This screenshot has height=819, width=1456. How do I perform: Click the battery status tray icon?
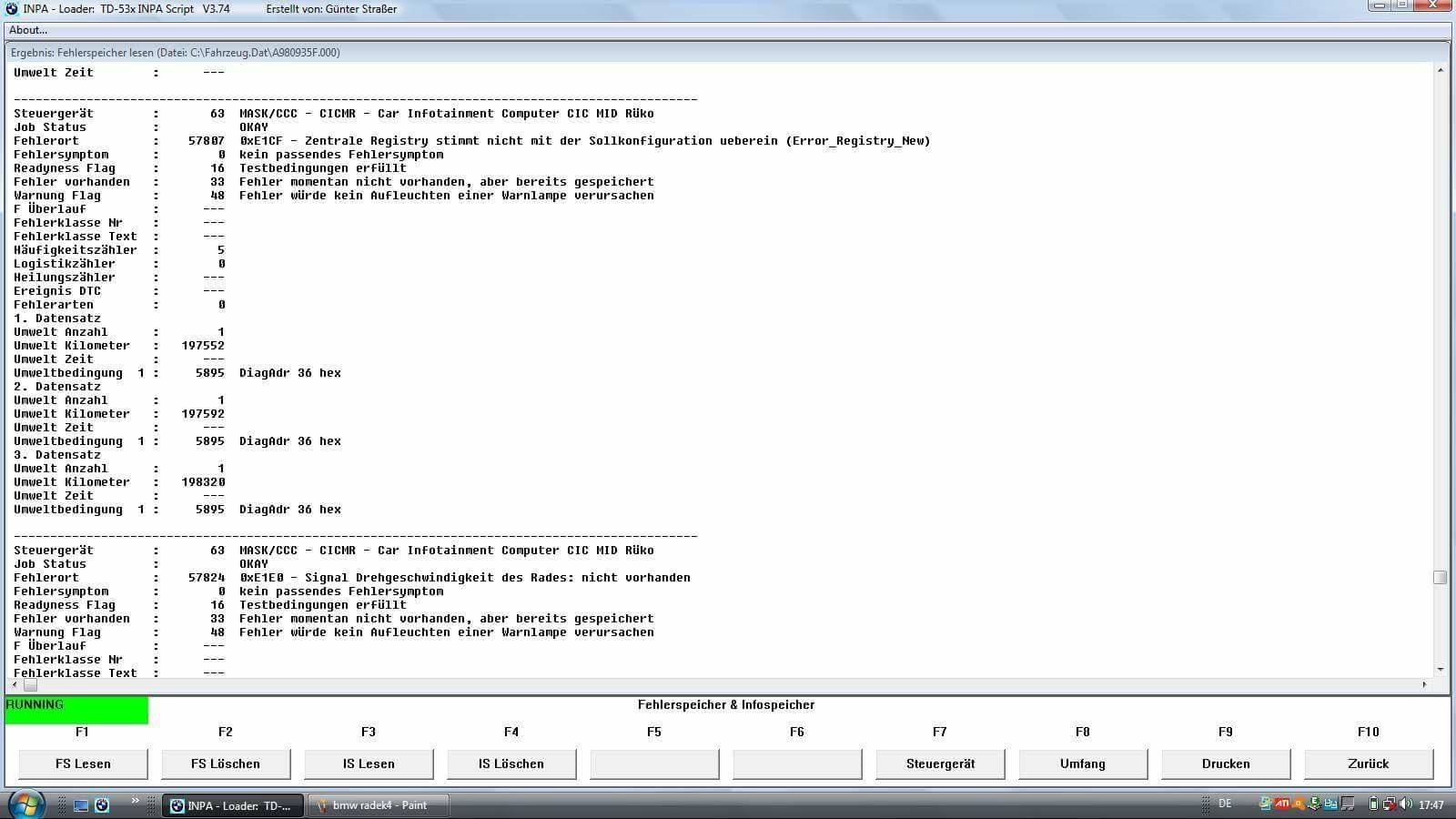pos(1373,804)
